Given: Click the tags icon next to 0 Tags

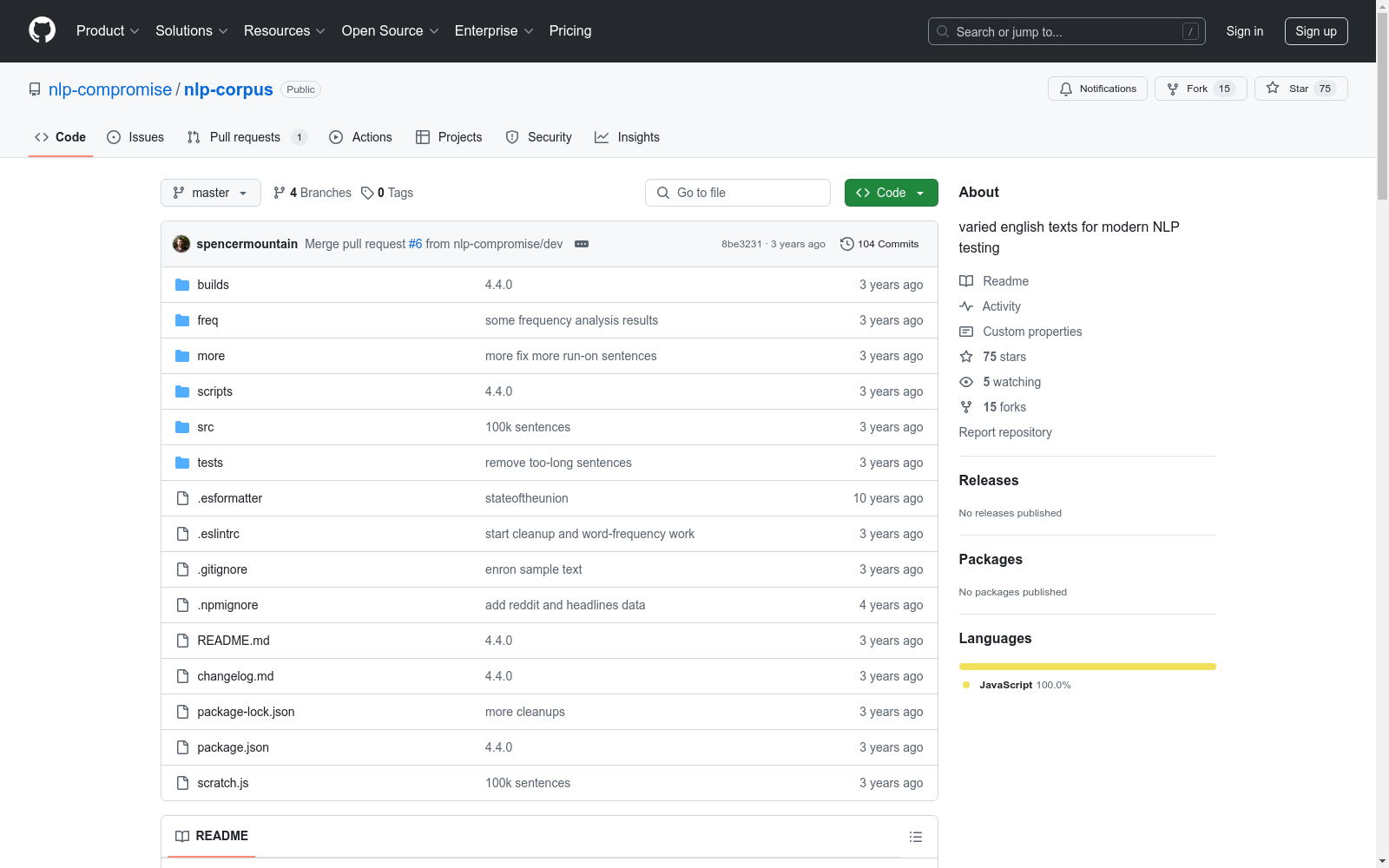Looking at the screenshot, I should pyautogui.click(x=367, y=193).
